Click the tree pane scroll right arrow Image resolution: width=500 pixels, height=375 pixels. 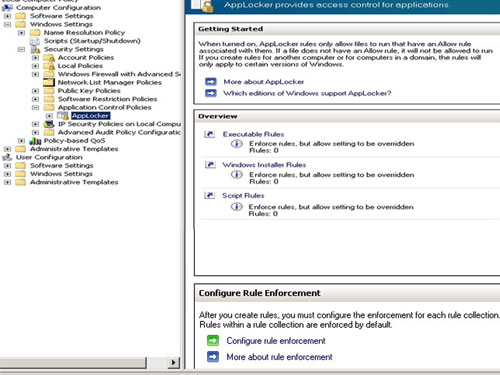pyautogui.click(x=173, y=362)
